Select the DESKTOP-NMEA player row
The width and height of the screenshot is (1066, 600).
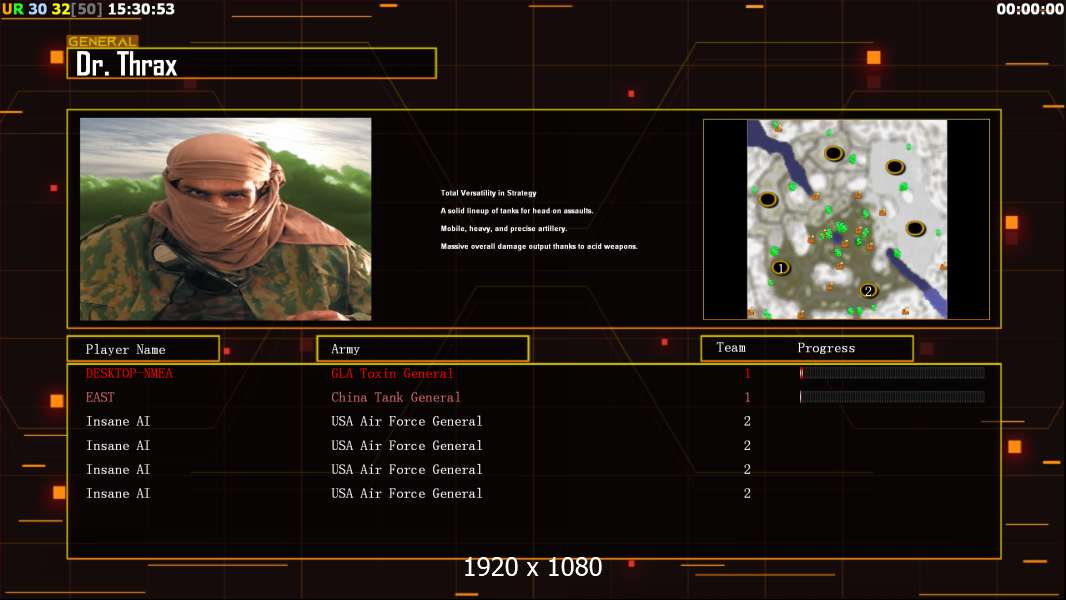pos(534,373)
